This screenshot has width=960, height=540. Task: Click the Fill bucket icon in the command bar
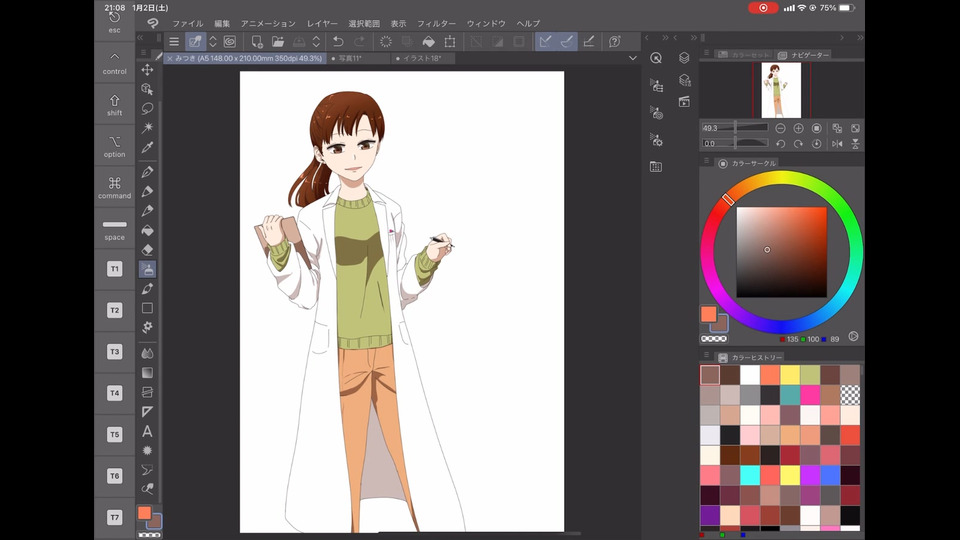428,41
